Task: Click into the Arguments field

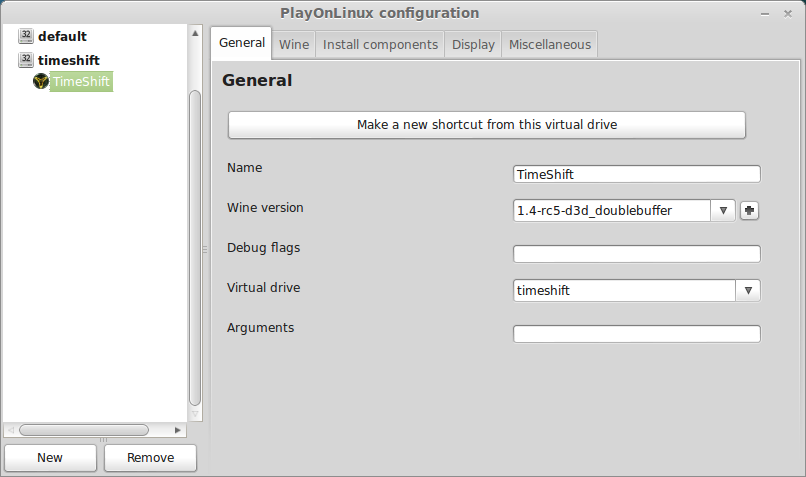Action: (636, 334)
